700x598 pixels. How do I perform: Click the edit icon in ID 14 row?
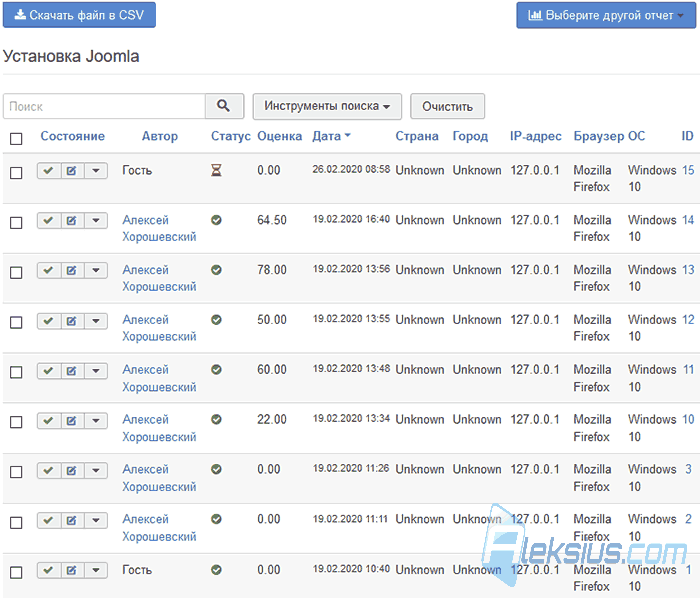click(72, 220)
